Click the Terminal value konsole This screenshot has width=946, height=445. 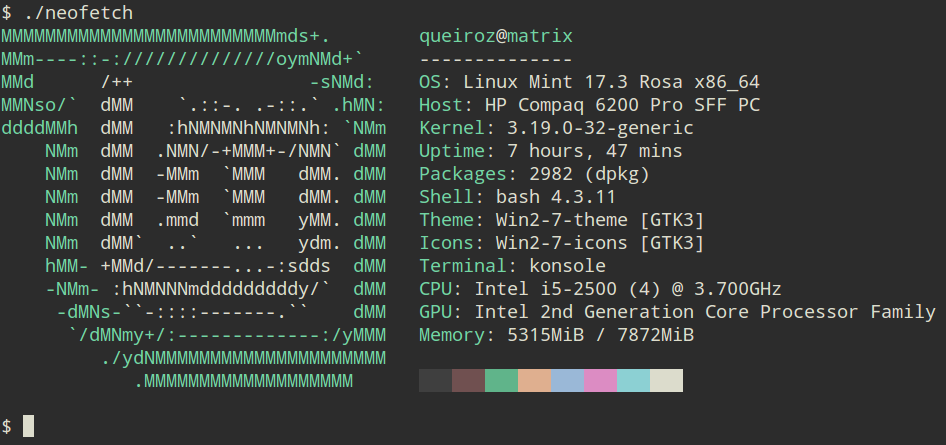point(568,266)
